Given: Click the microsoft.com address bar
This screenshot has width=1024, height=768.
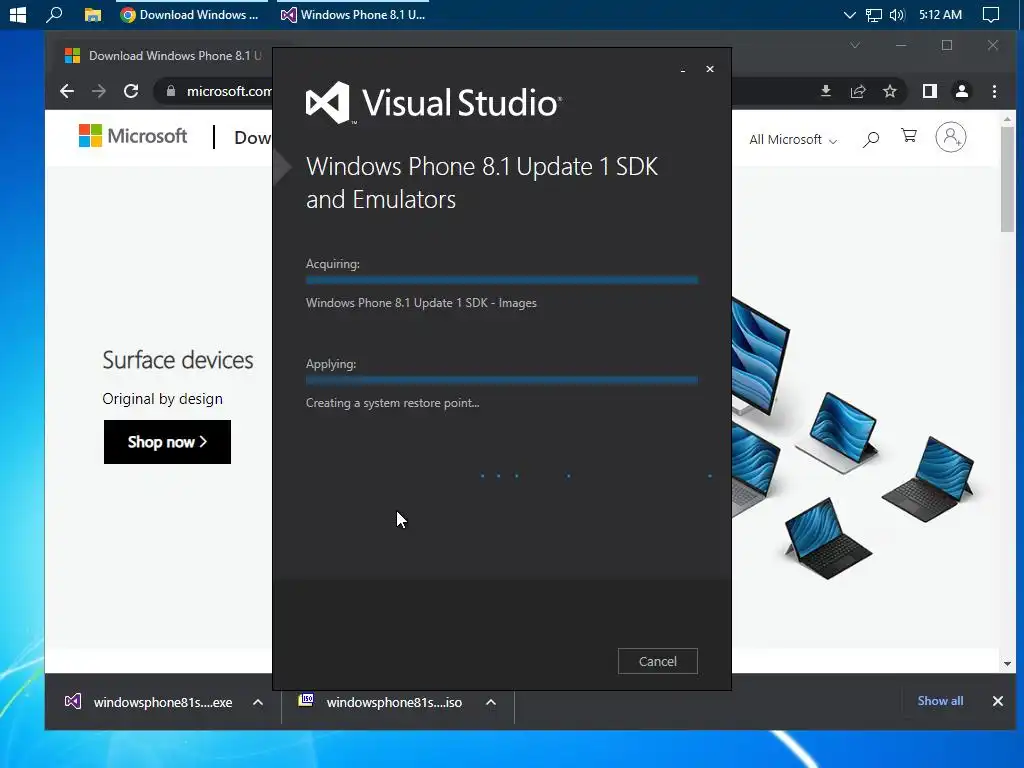Looking at the screenshot, I should (229, 91).
